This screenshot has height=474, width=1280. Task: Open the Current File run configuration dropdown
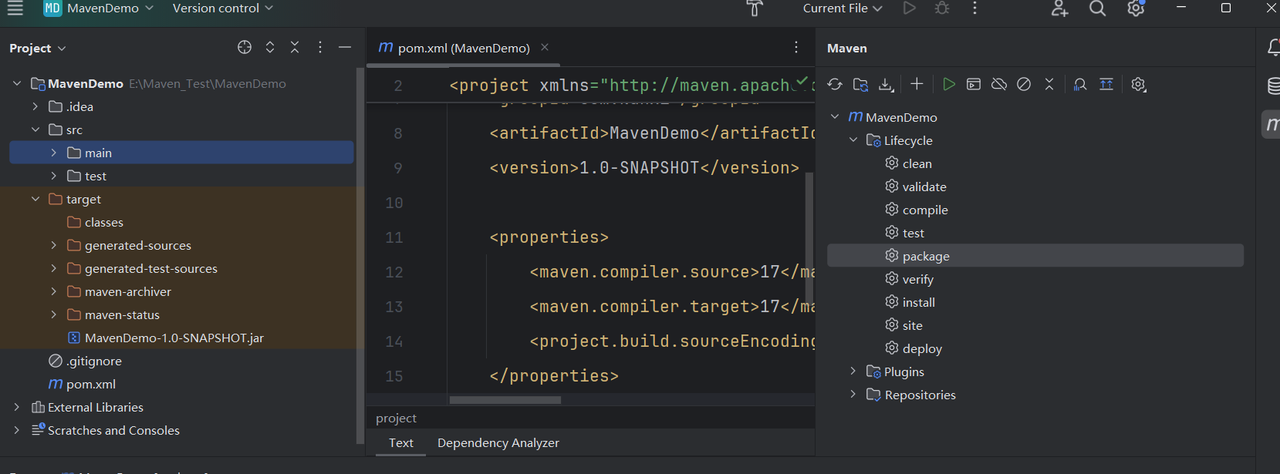click(x=842, y=9)
